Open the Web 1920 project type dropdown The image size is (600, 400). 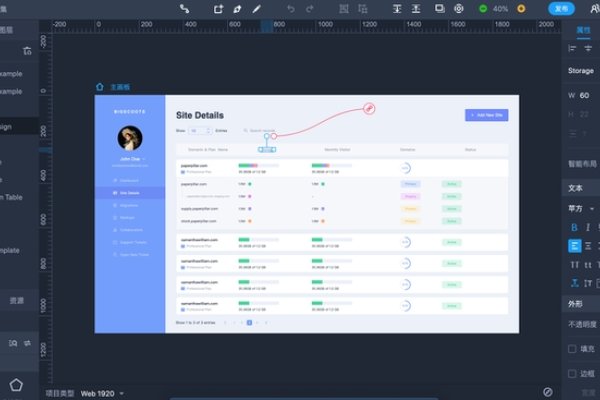pos(102,393)
